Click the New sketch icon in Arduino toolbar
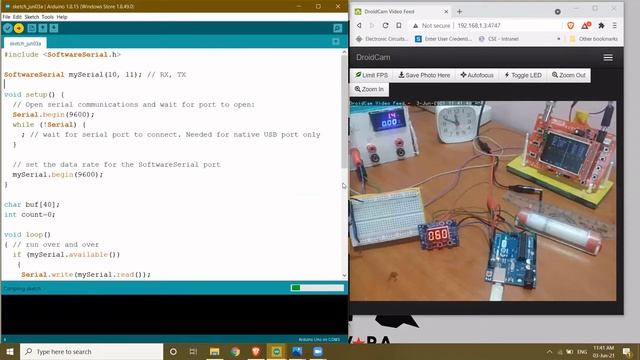 click(x=31, y=28)
